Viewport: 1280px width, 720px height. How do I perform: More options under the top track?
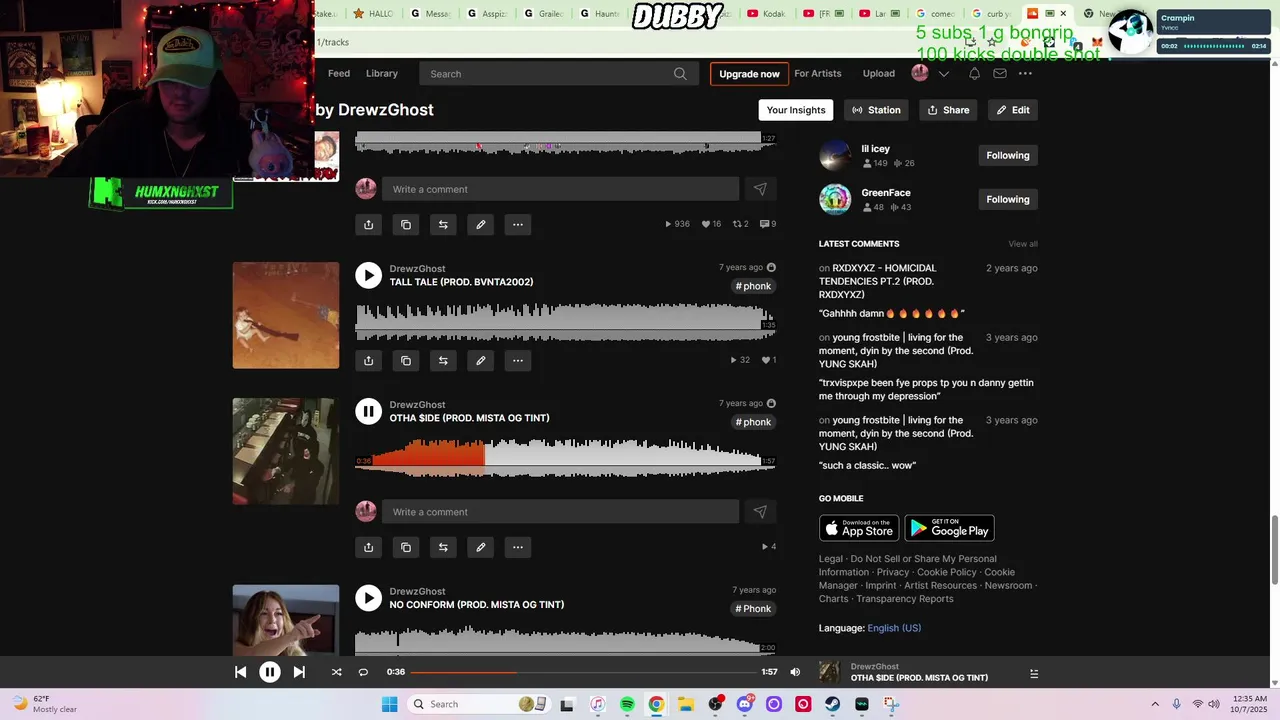[x=517, y=224]
